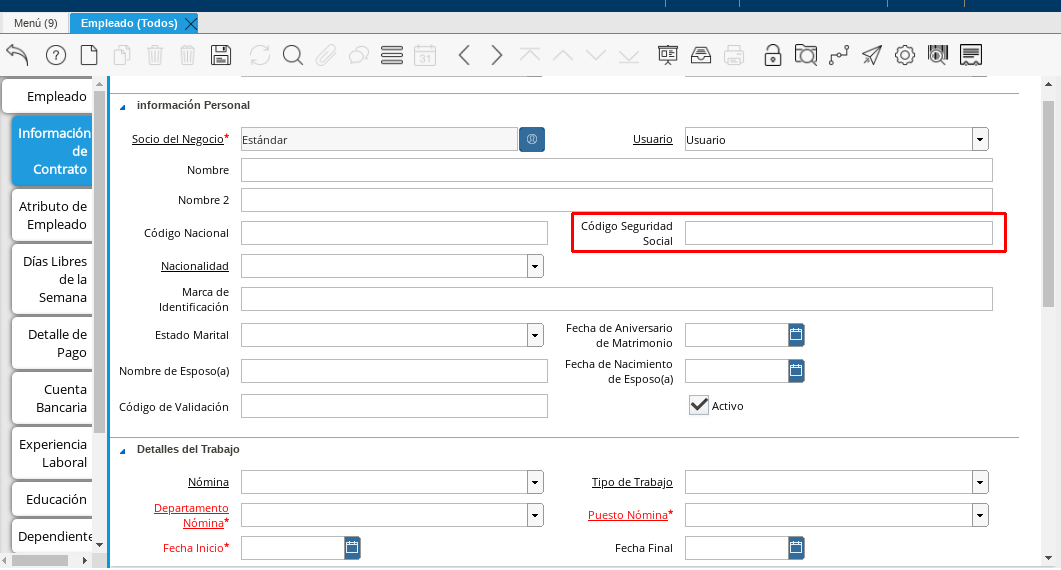Screen dimensions: 1061x570
Task: Toggle the Activo checkbox
Action: [x=699, y=405]
